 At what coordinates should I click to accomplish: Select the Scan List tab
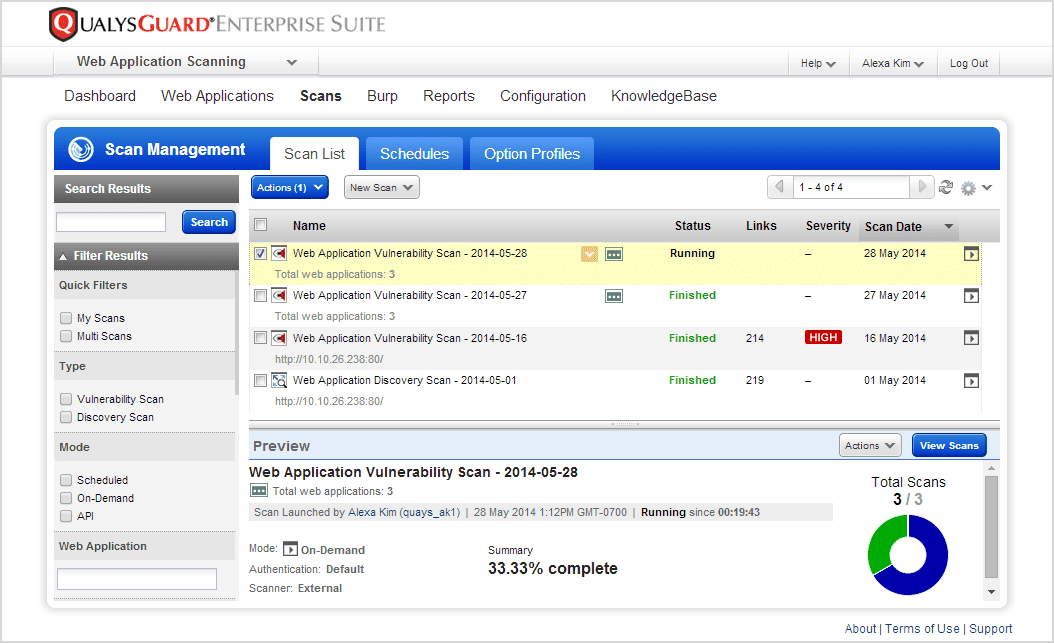(315, 154)
